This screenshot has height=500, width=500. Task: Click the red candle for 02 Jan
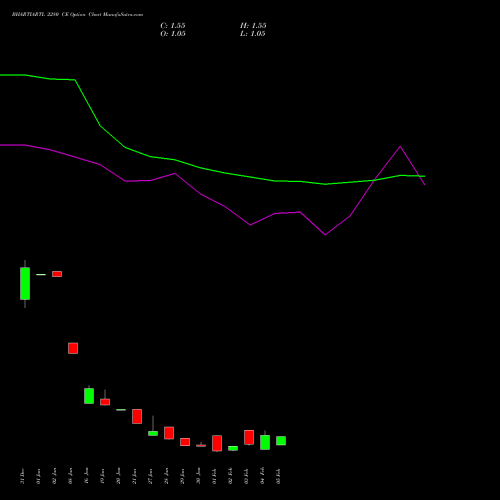(x=57, y=274)
